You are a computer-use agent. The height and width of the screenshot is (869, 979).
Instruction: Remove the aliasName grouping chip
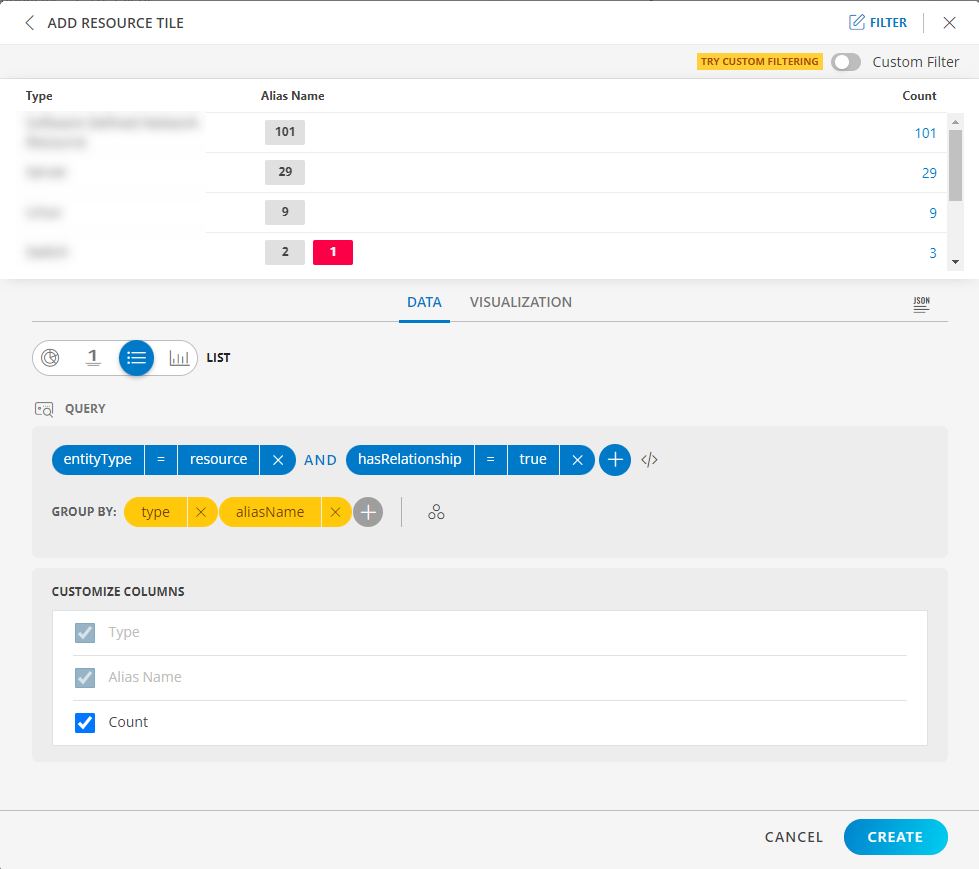(x=335, y=511)
